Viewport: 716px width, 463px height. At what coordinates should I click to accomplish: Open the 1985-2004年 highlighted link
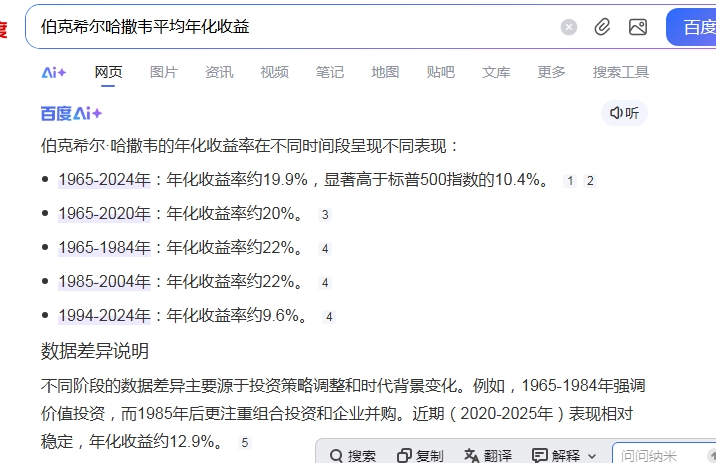[104, 281]
